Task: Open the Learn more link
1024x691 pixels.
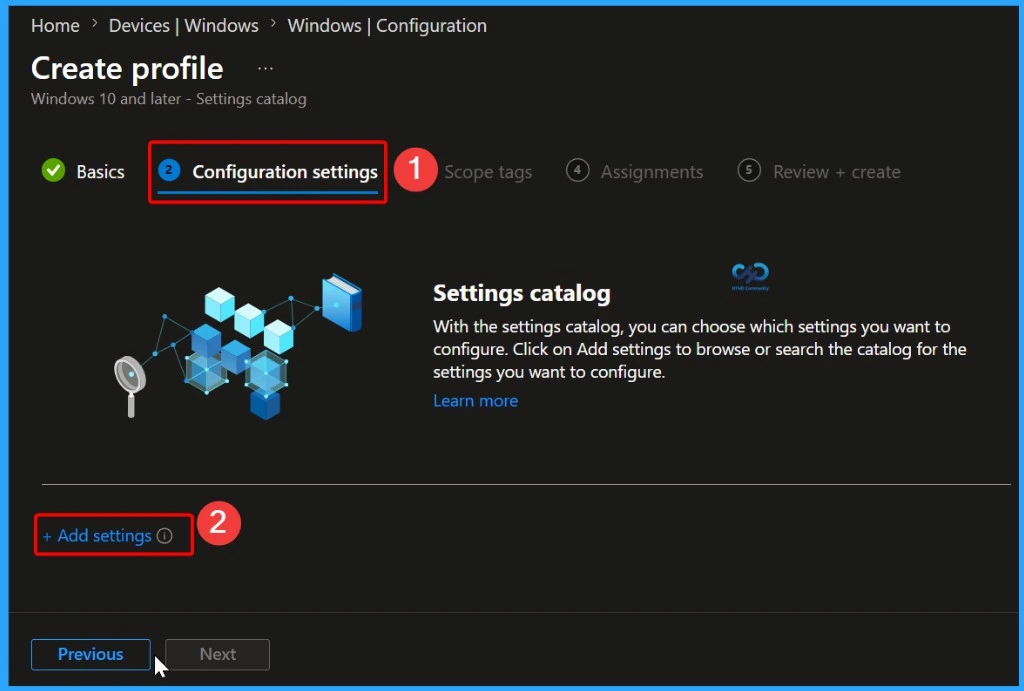Action: (x=475, y=400)
